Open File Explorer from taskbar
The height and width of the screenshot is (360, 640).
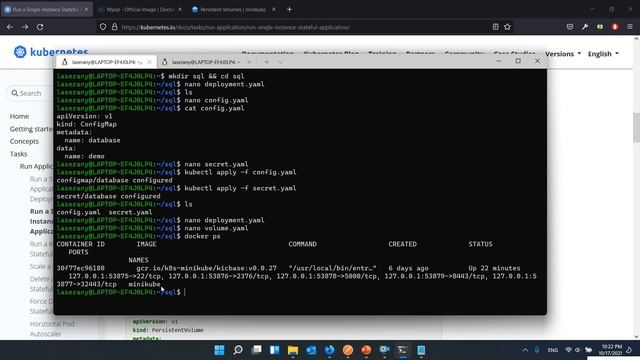point(293,350)
